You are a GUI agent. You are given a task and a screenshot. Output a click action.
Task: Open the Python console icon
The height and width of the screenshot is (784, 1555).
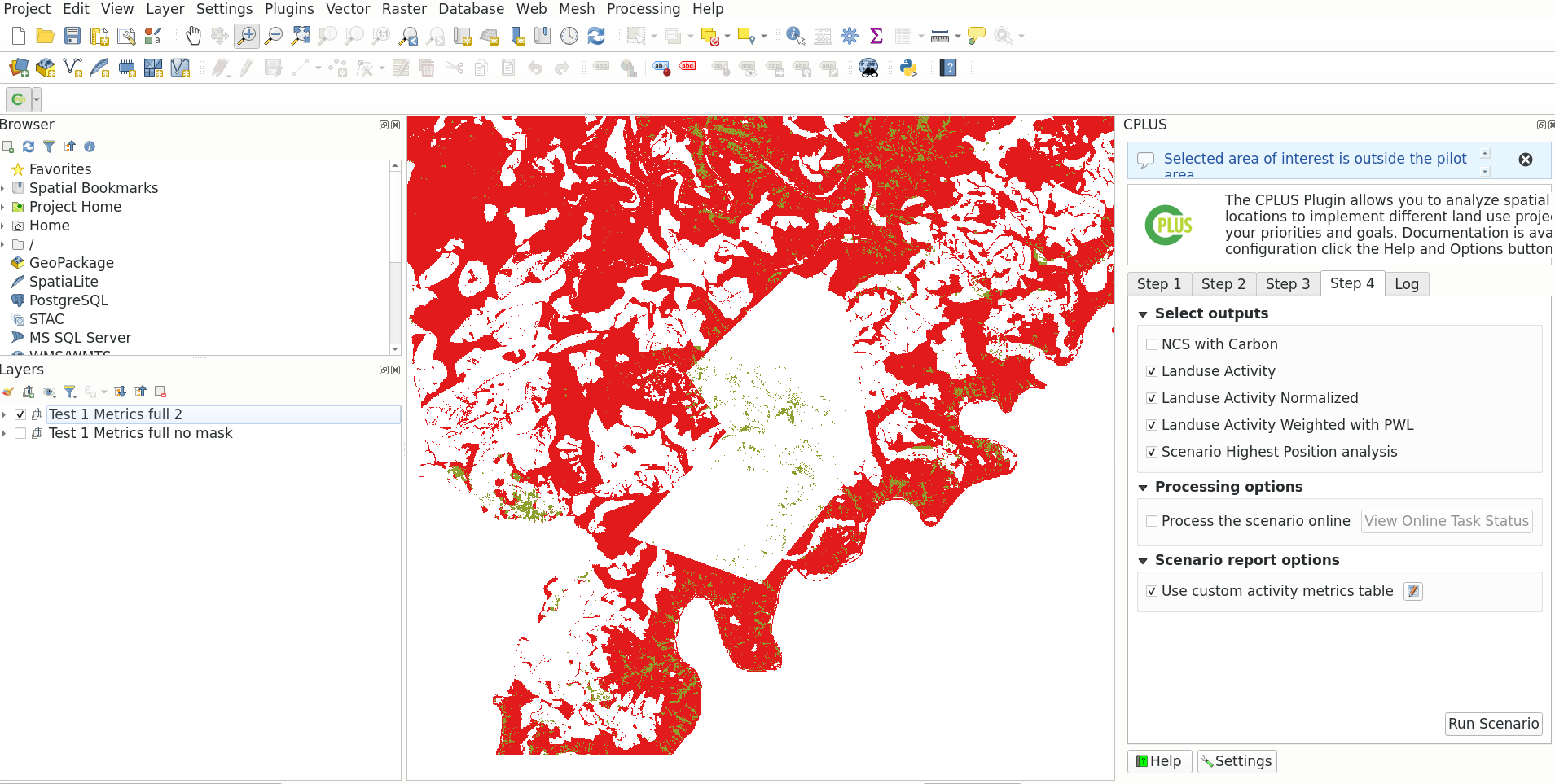click(x=908, y=68)
